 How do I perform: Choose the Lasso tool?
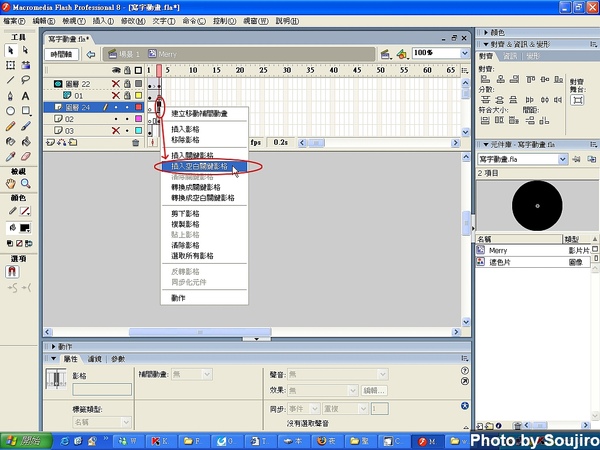(x=26, y=80)
